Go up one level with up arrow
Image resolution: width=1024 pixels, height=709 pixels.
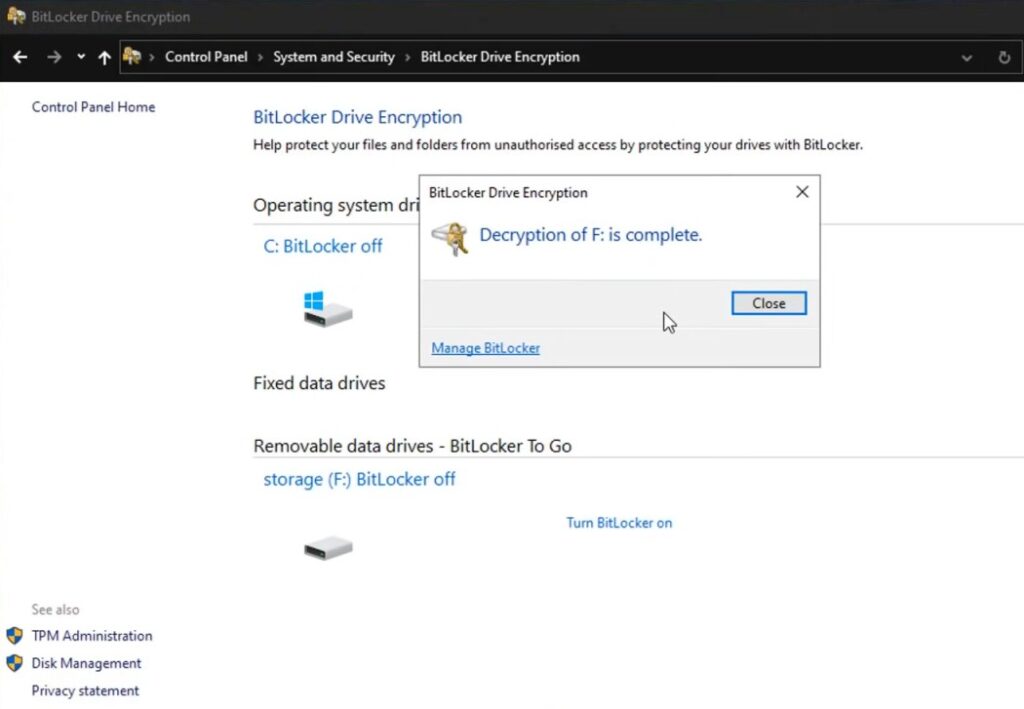click(104, 57)
